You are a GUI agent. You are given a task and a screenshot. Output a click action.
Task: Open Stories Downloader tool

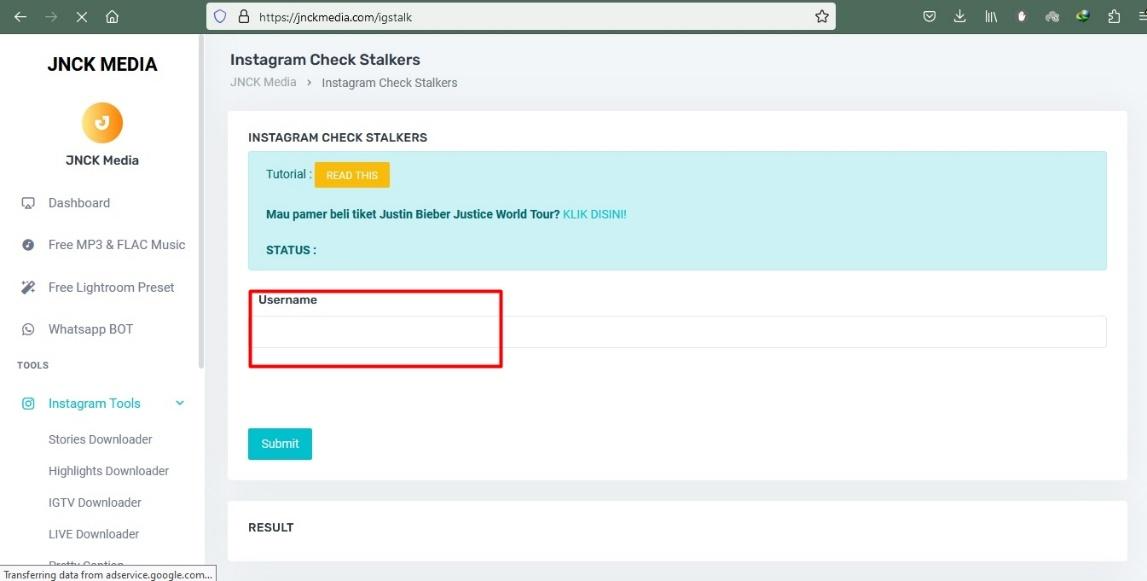[100, 440]
